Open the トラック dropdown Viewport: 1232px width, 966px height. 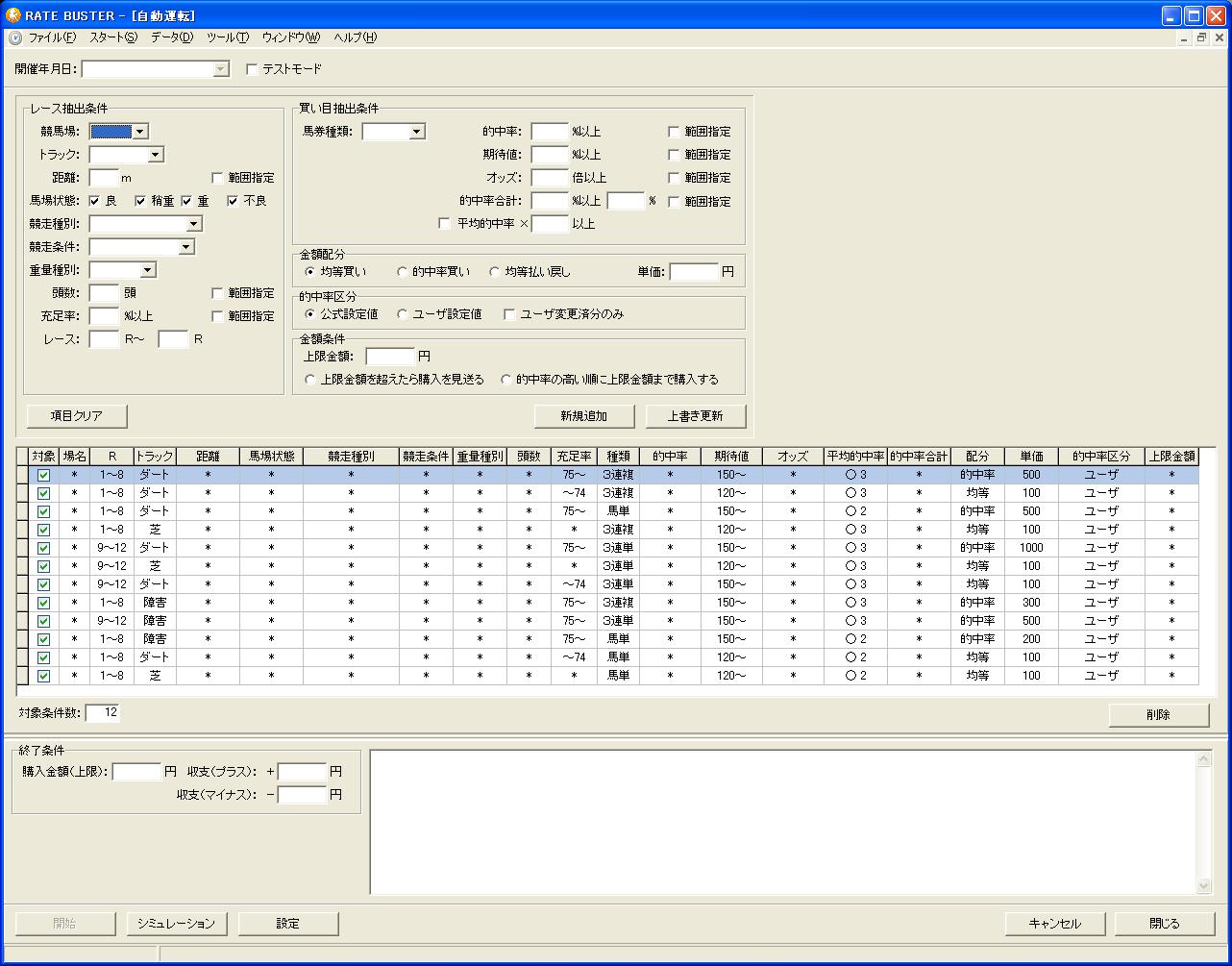[x=156, y=155]
